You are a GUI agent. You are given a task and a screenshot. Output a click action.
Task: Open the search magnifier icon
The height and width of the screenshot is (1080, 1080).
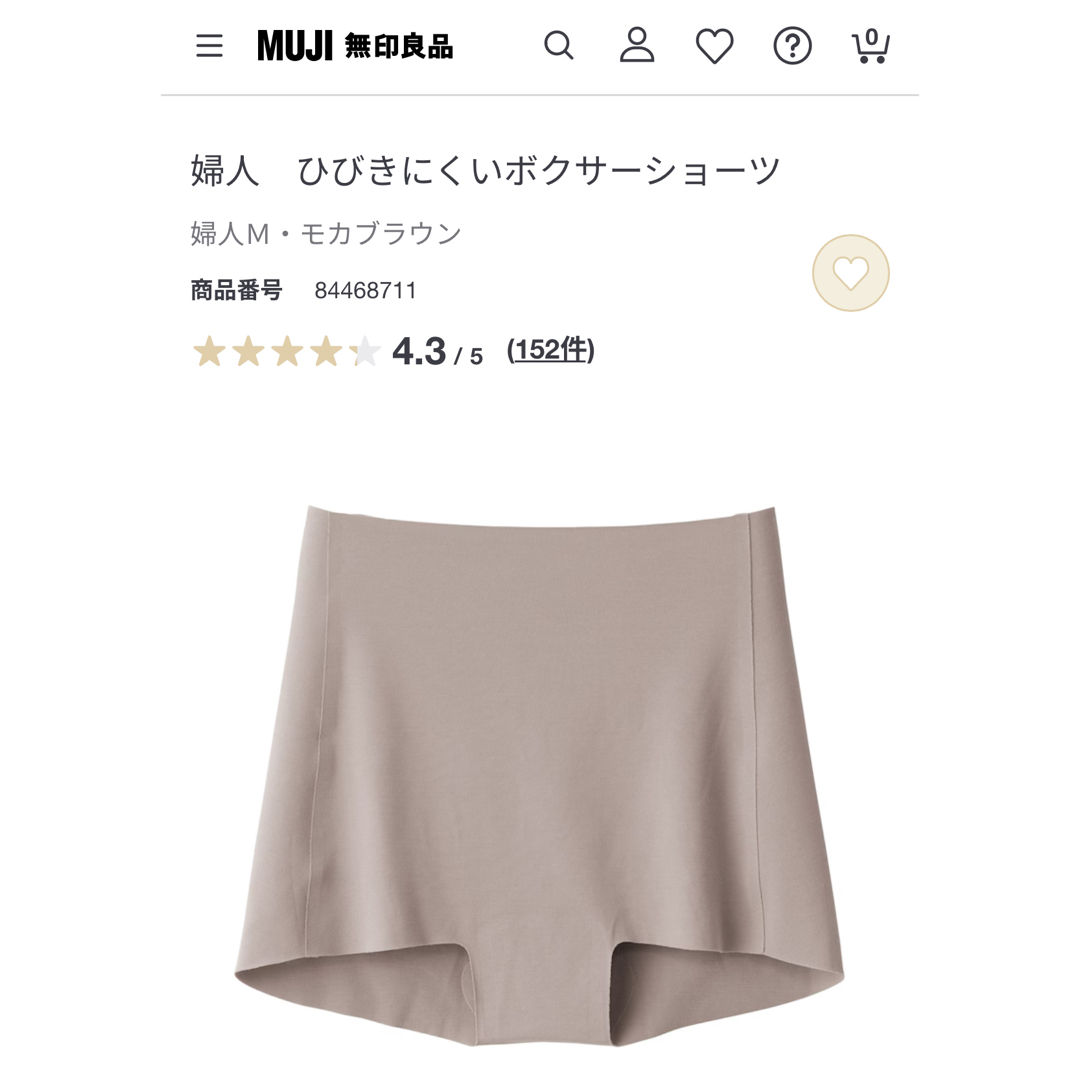(559, 46)
